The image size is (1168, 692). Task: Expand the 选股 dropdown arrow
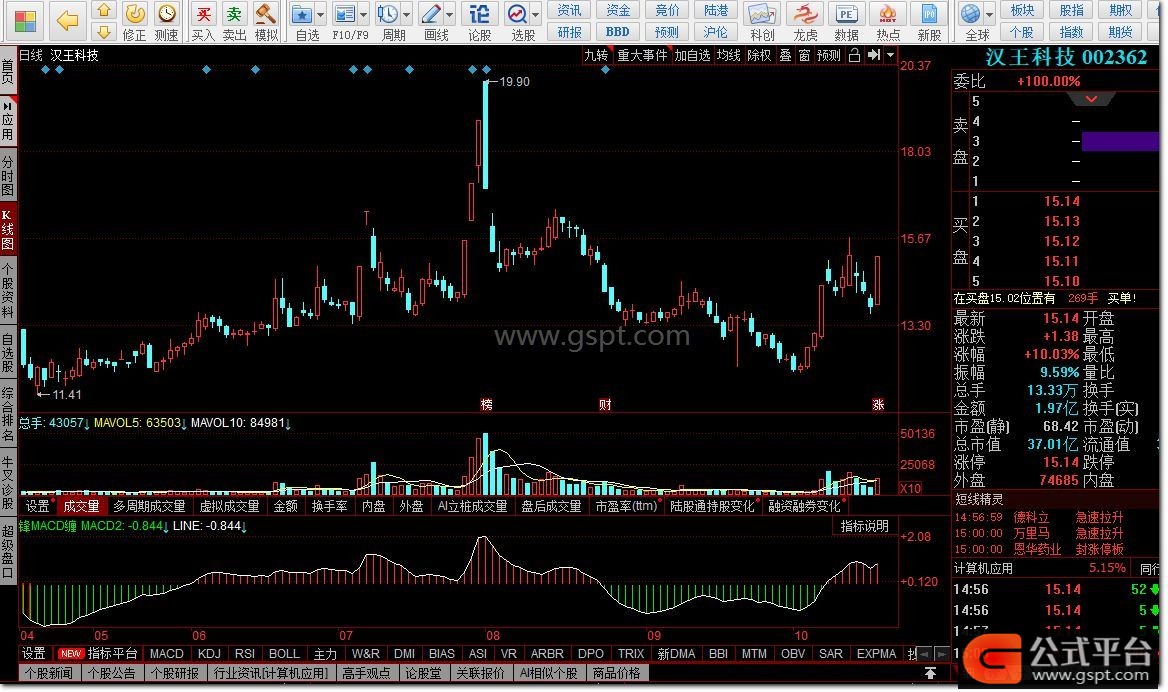(536, 15)
